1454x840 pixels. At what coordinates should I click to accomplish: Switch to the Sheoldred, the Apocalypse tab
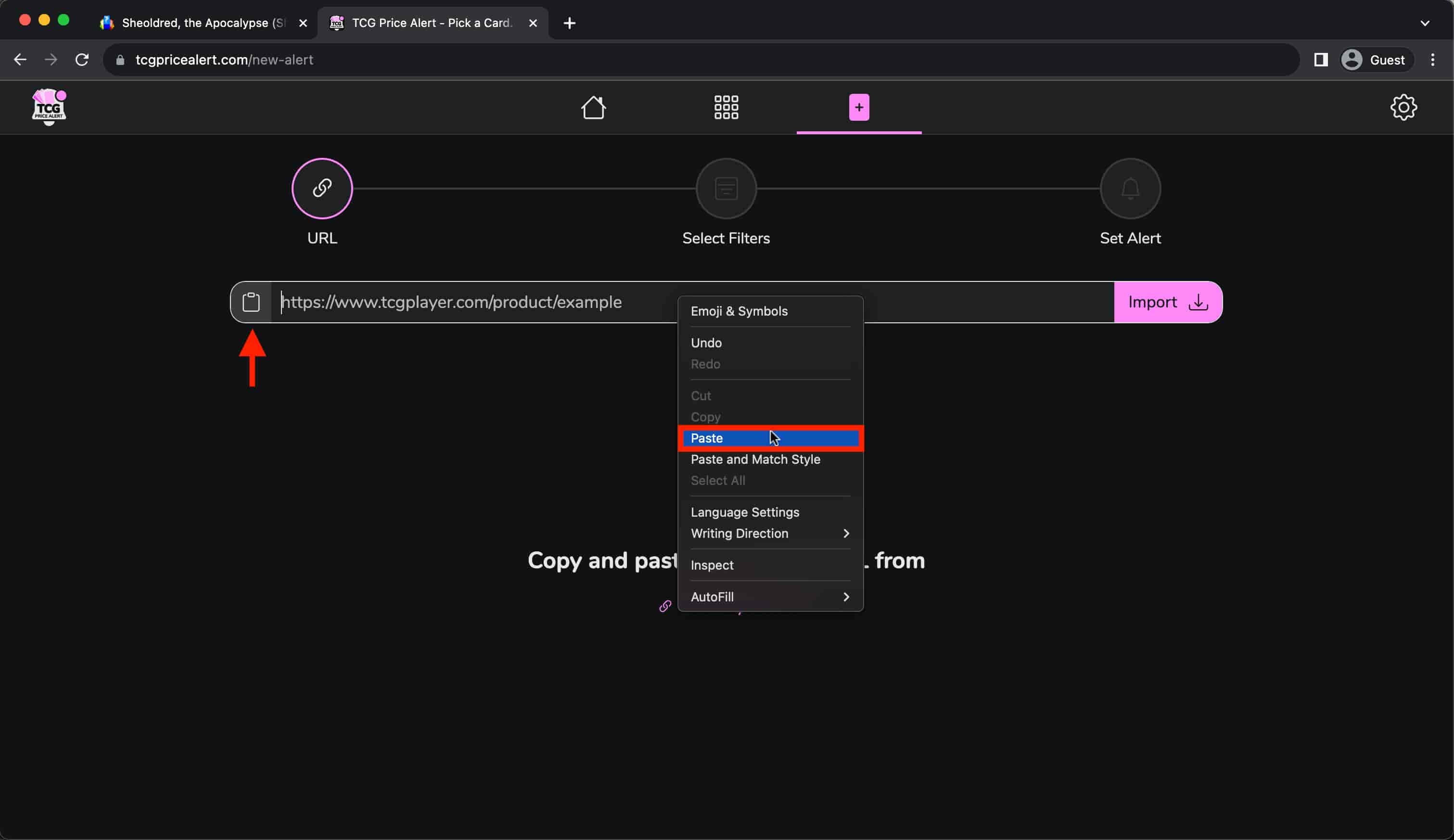pos(202,23)
